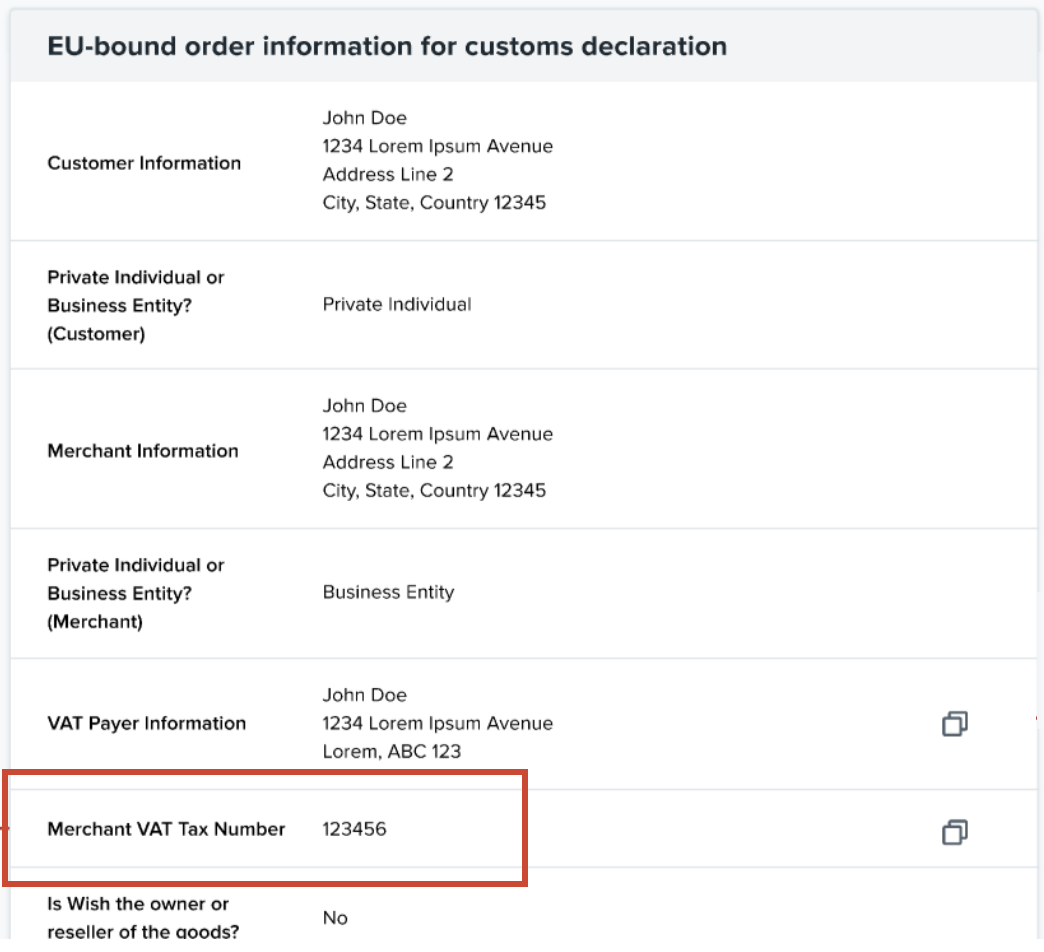Click the Private Individual value
1044x952 pixels.
[396, 304]
